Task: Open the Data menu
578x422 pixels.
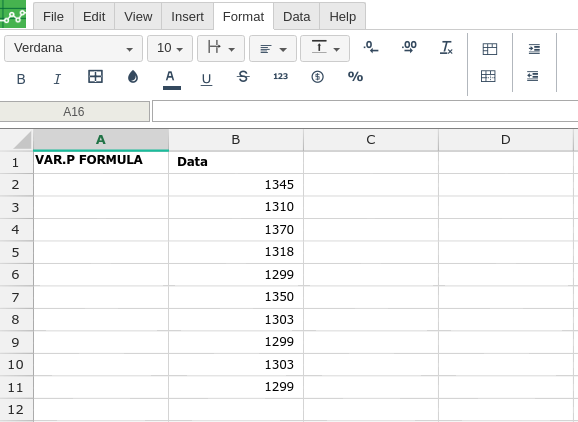Action: [x=296, y=17]
